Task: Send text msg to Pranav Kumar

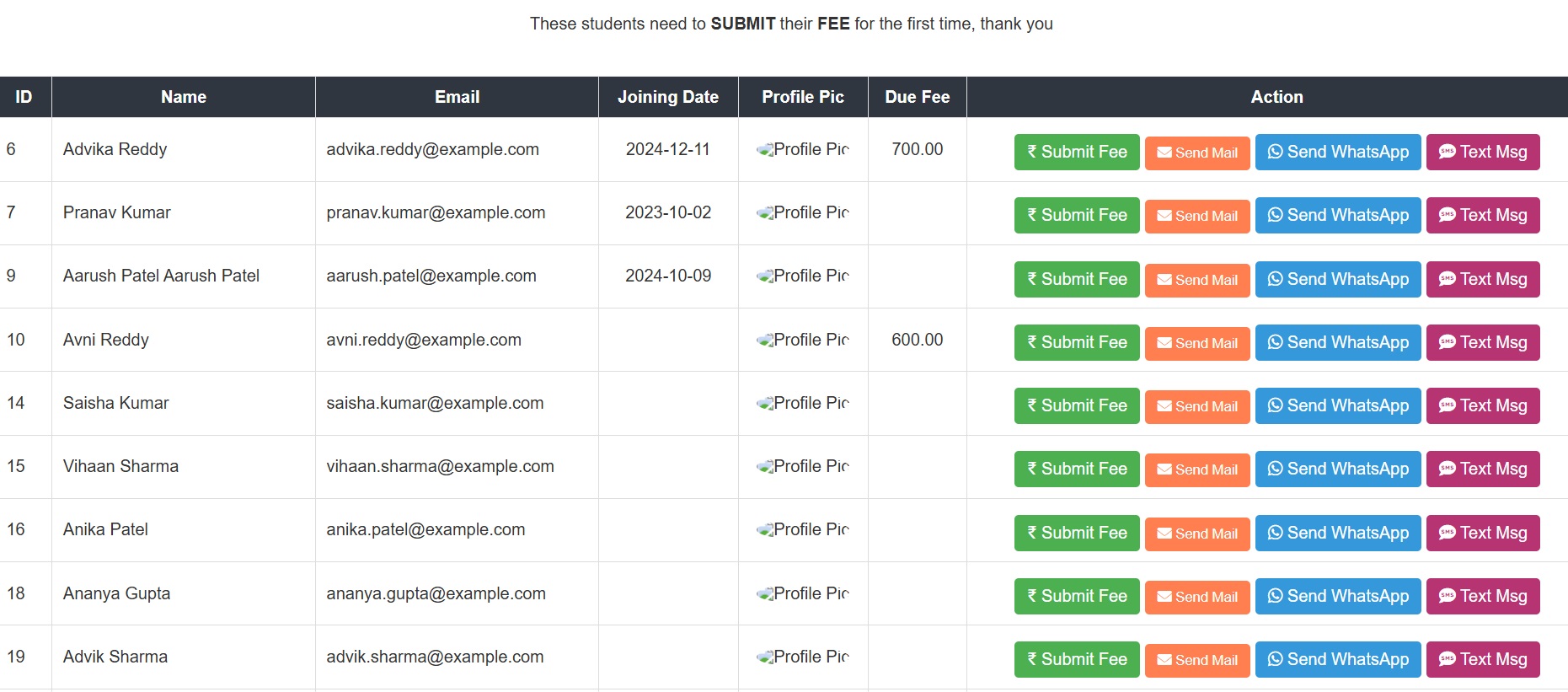Action: [1483, 215]
